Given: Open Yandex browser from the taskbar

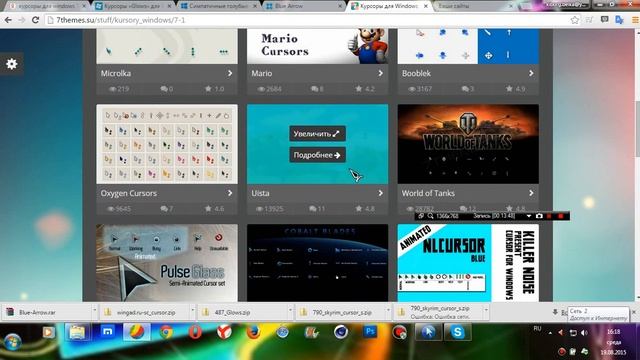Looking at the screenshot, I should (x=224, y=333).
